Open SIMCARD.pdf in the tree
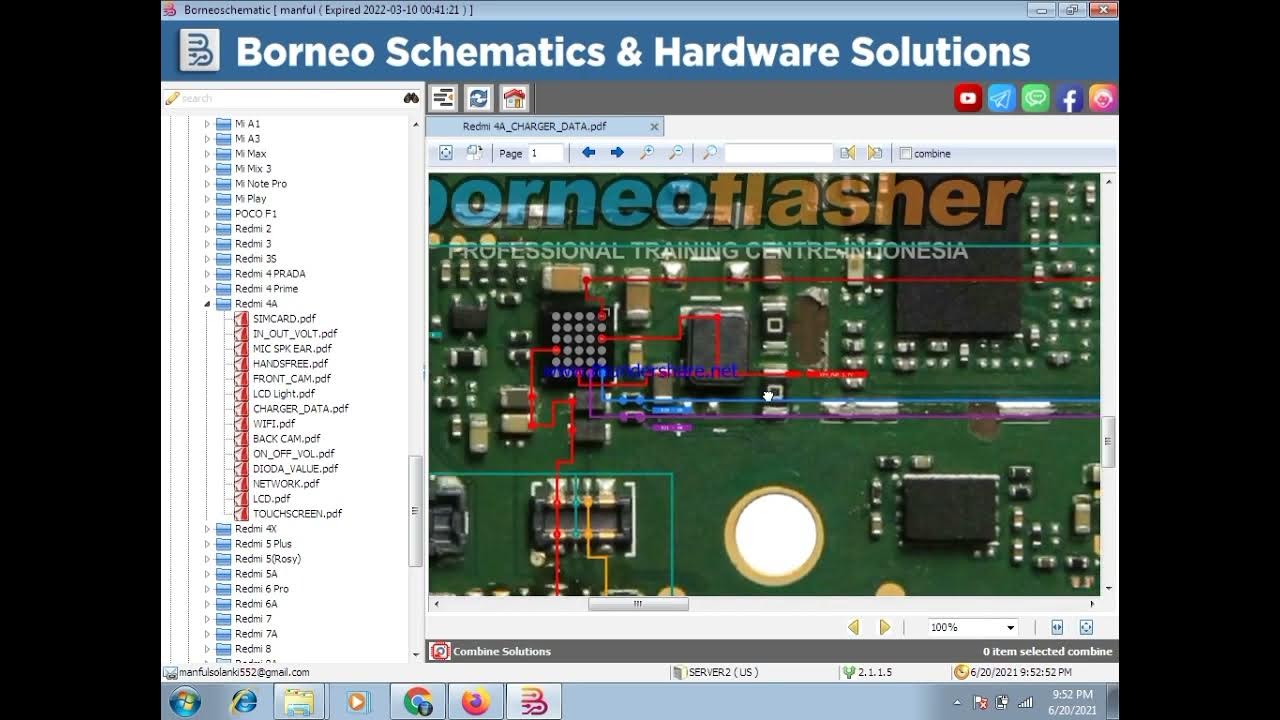This screenshot has height=720, width=1280. click(284, 319)
